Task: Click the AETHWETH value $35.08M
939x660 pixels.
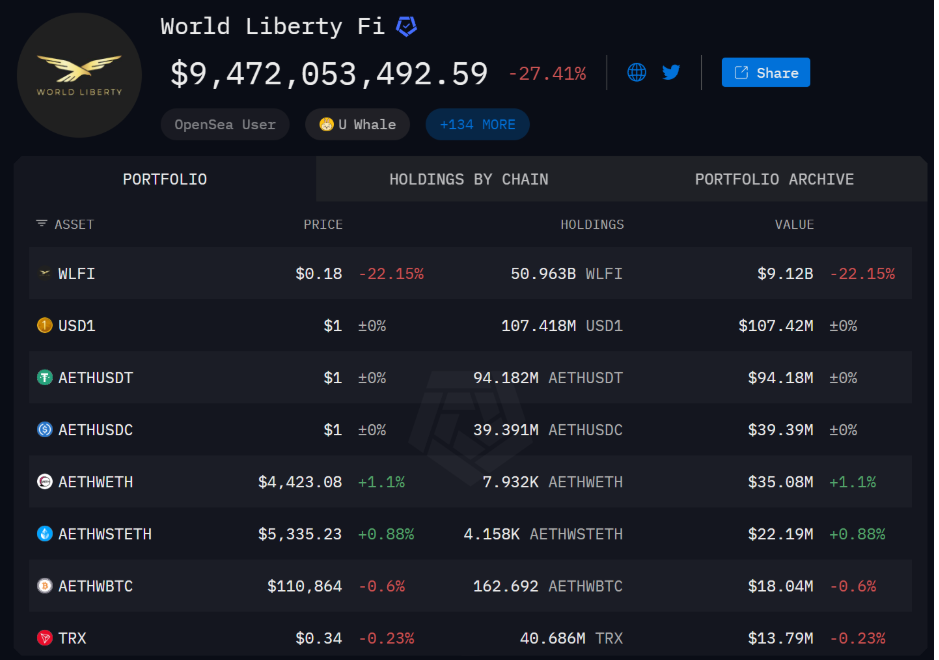Action: coord(780,482)
